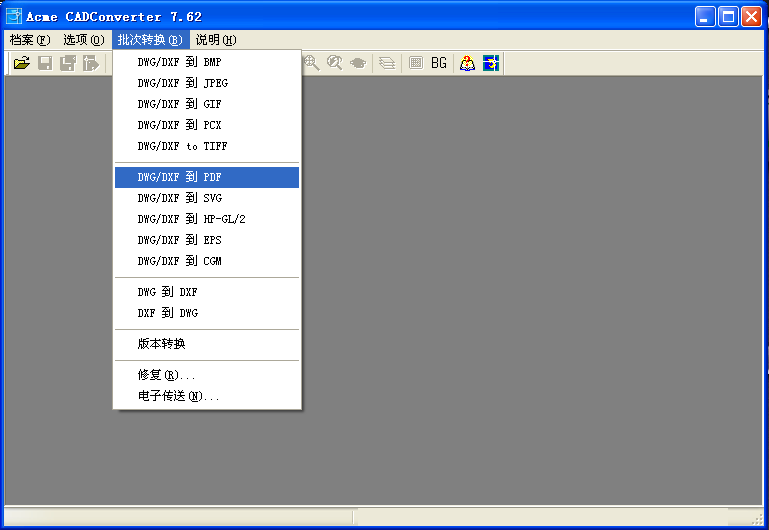769x530 pixels.
Task: Choose DWG/DXF 到 BMP
Action: click(207, 62)
